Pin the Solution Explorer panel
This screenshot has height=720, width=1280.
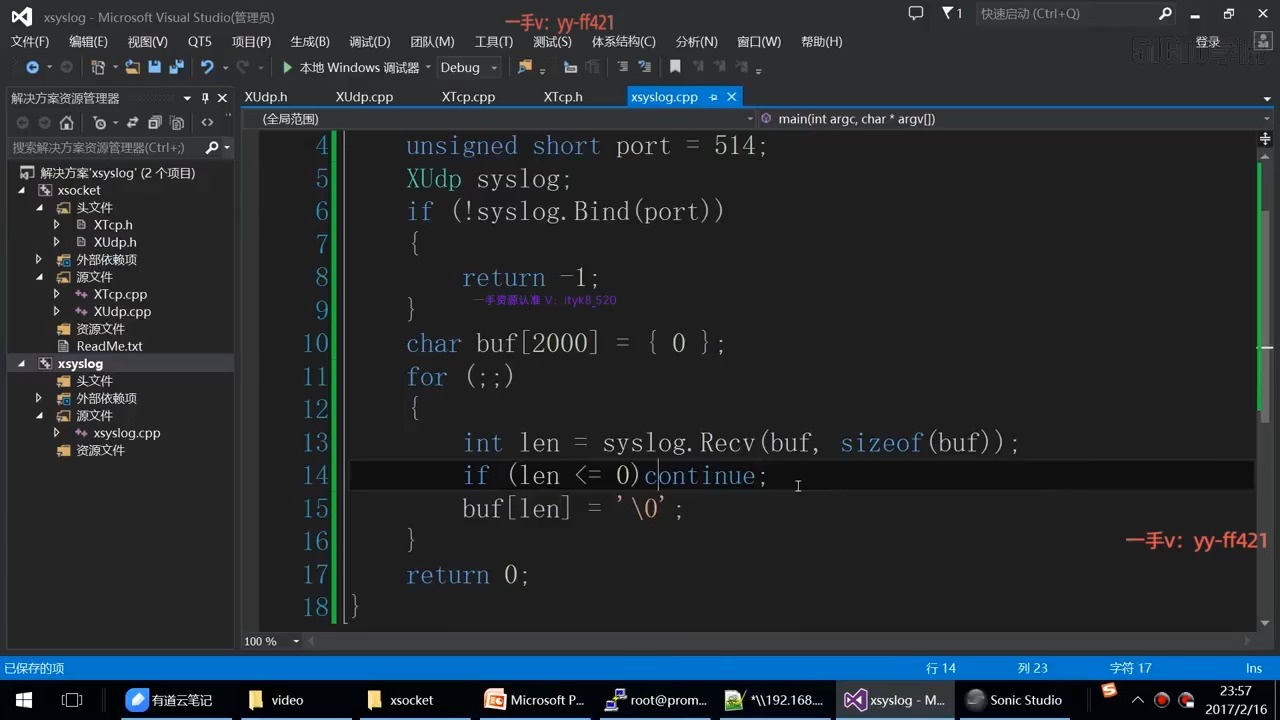206,98
